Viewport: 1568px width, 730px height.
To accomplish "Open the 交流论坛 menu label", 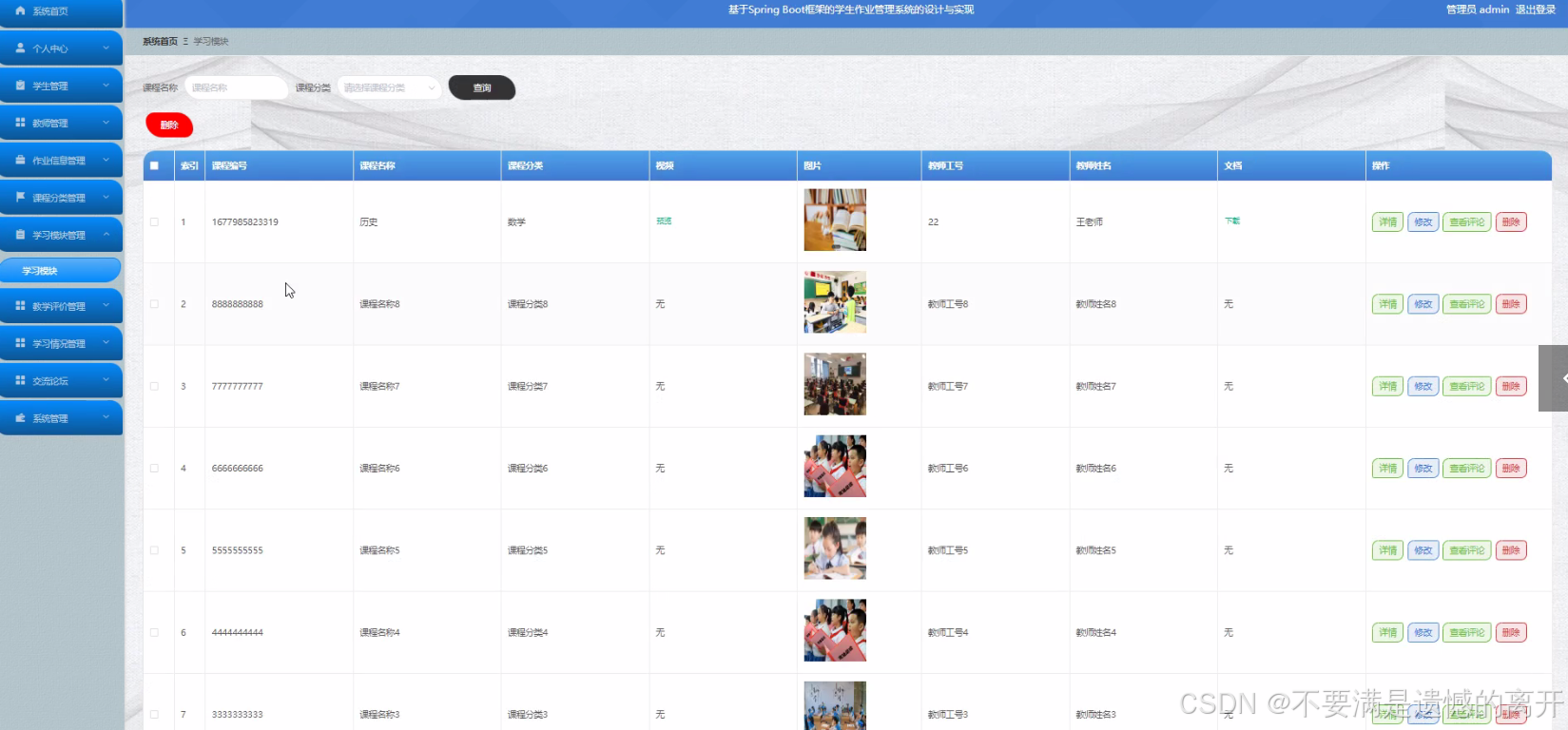I will pos(50,380).
